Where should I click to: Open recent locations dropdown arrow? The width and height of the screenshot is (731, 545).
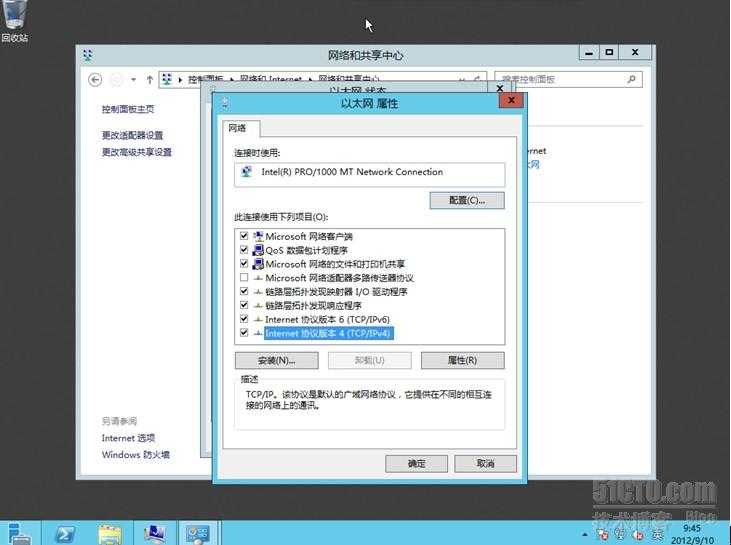pyautogui.click(x=134, y=80)
